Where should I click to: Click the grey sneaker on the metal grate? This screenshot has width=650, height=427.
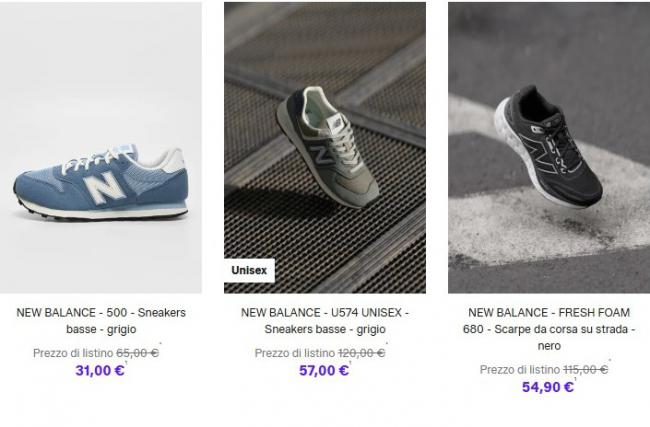pos(328,147)
